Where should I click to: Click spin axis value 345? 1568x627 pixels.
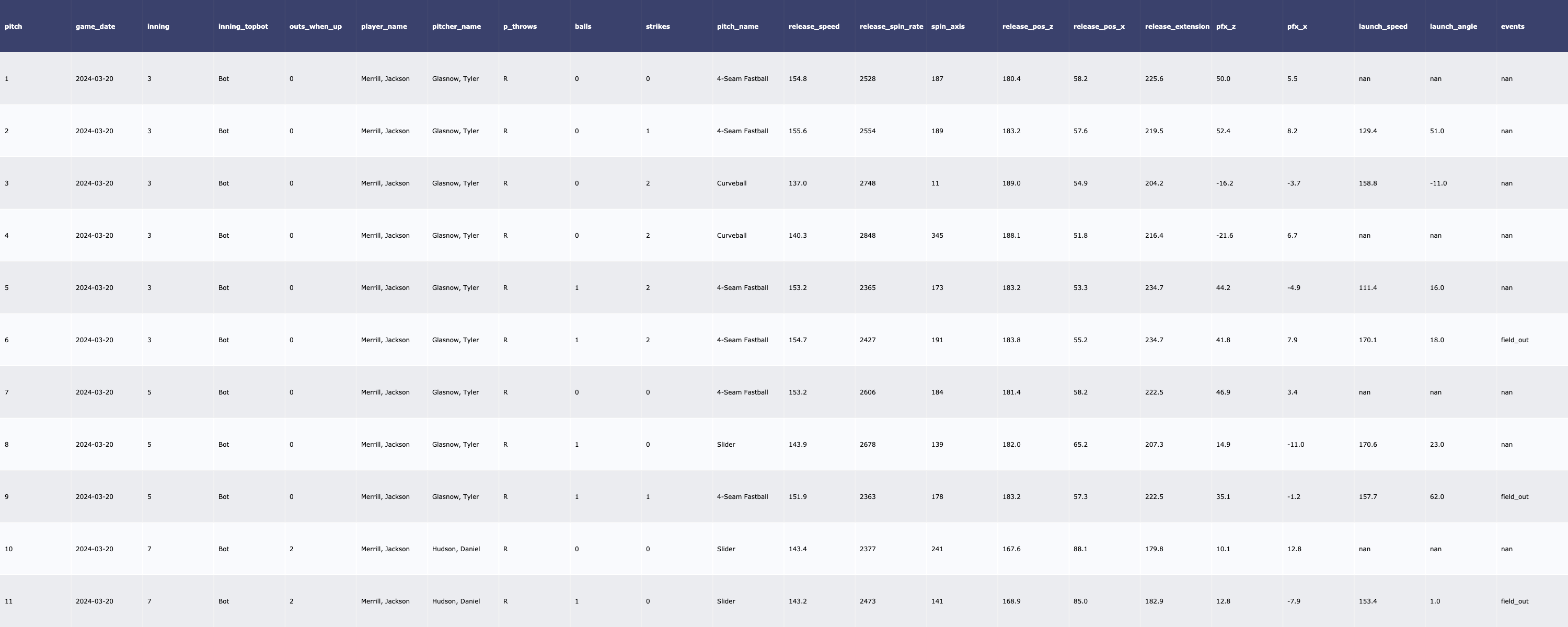[937, 236]
